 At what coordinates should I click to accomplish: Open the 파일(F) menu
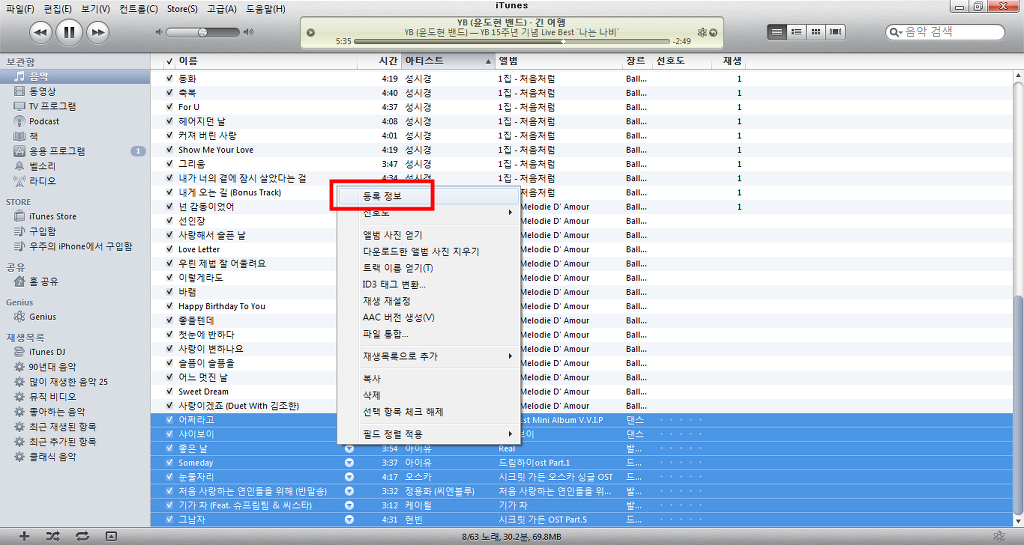tap(20, 8)
